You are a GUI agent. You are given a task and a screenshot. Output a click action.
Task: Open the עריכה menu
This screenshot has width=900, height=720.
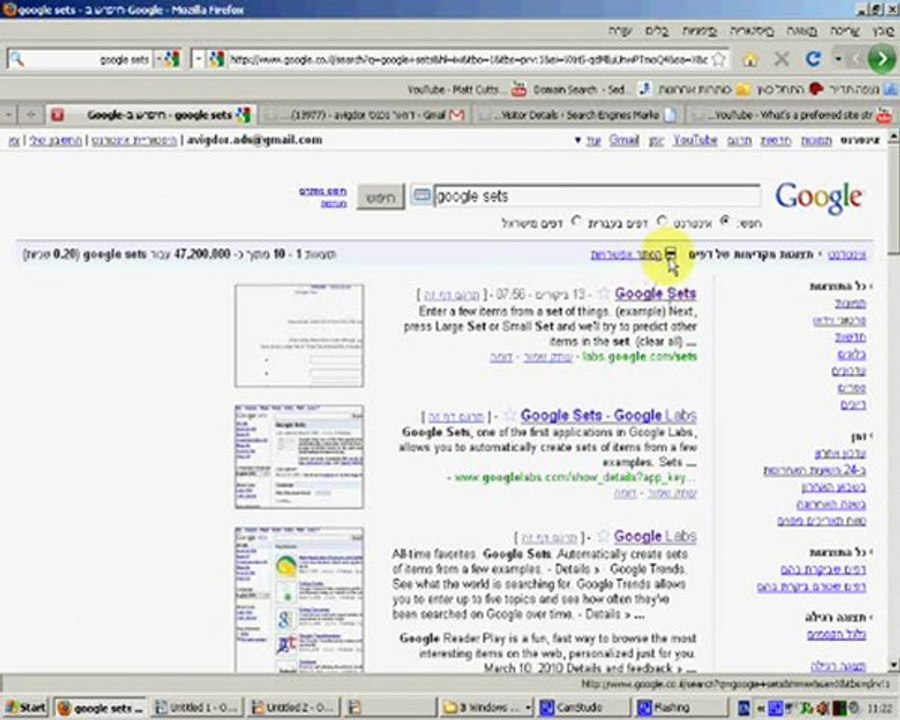pos(845,30)
